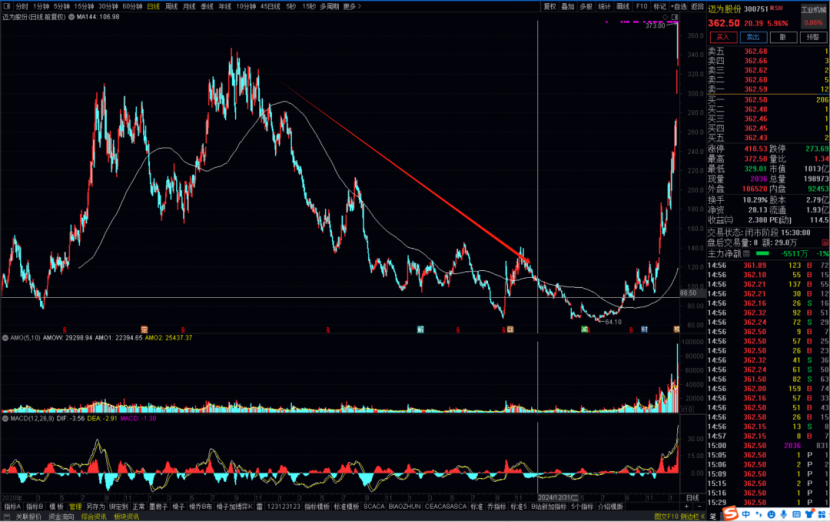The image size is (830, 522).
Task: Select the 1分钟 one-minute period
Action: (x=39, y=5)
